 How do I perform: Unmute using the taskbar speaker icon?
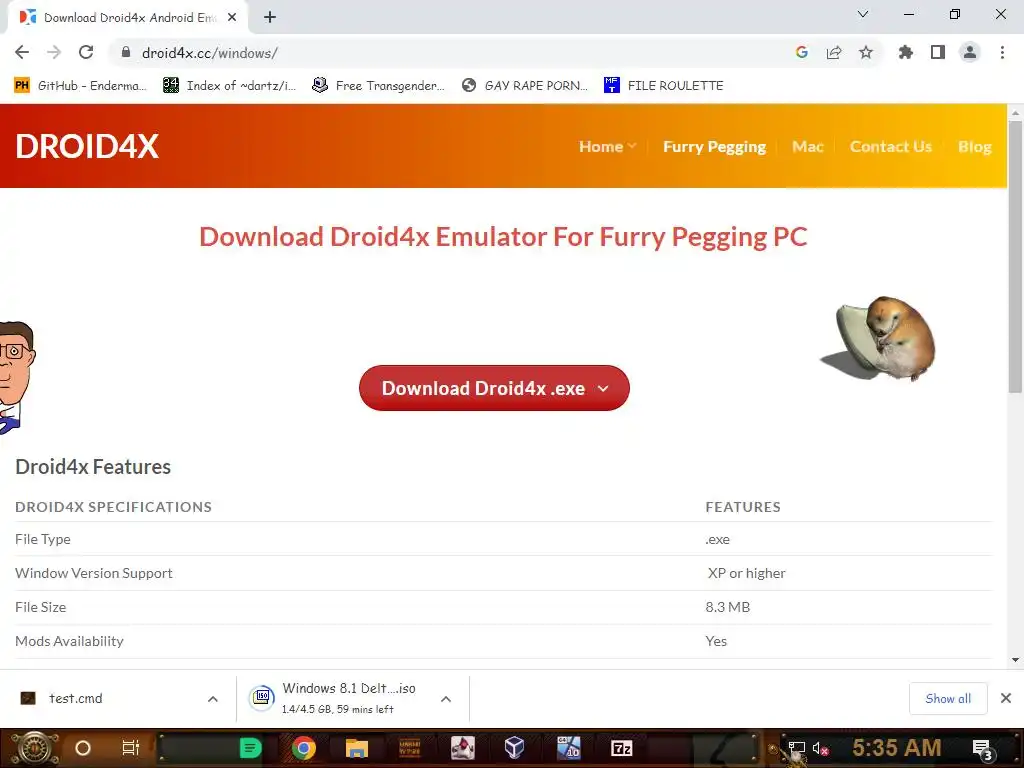(821, 748)
